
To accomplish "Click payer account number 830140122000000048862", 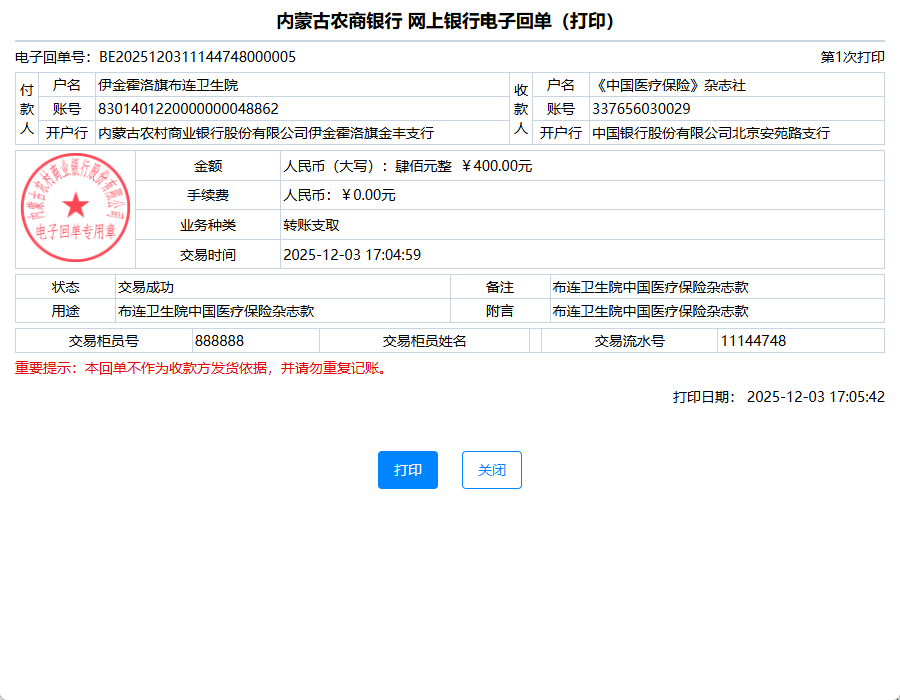I will click(x=188, y=109).
